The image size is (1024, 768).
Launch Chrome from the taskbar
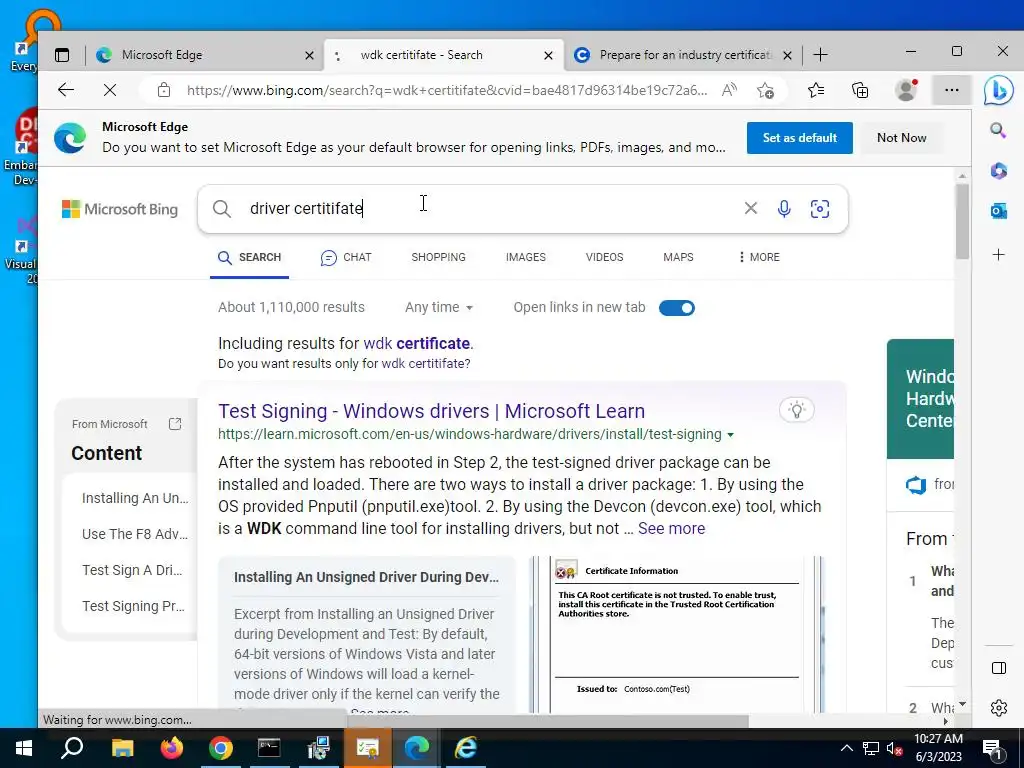(x=221, y=748)
